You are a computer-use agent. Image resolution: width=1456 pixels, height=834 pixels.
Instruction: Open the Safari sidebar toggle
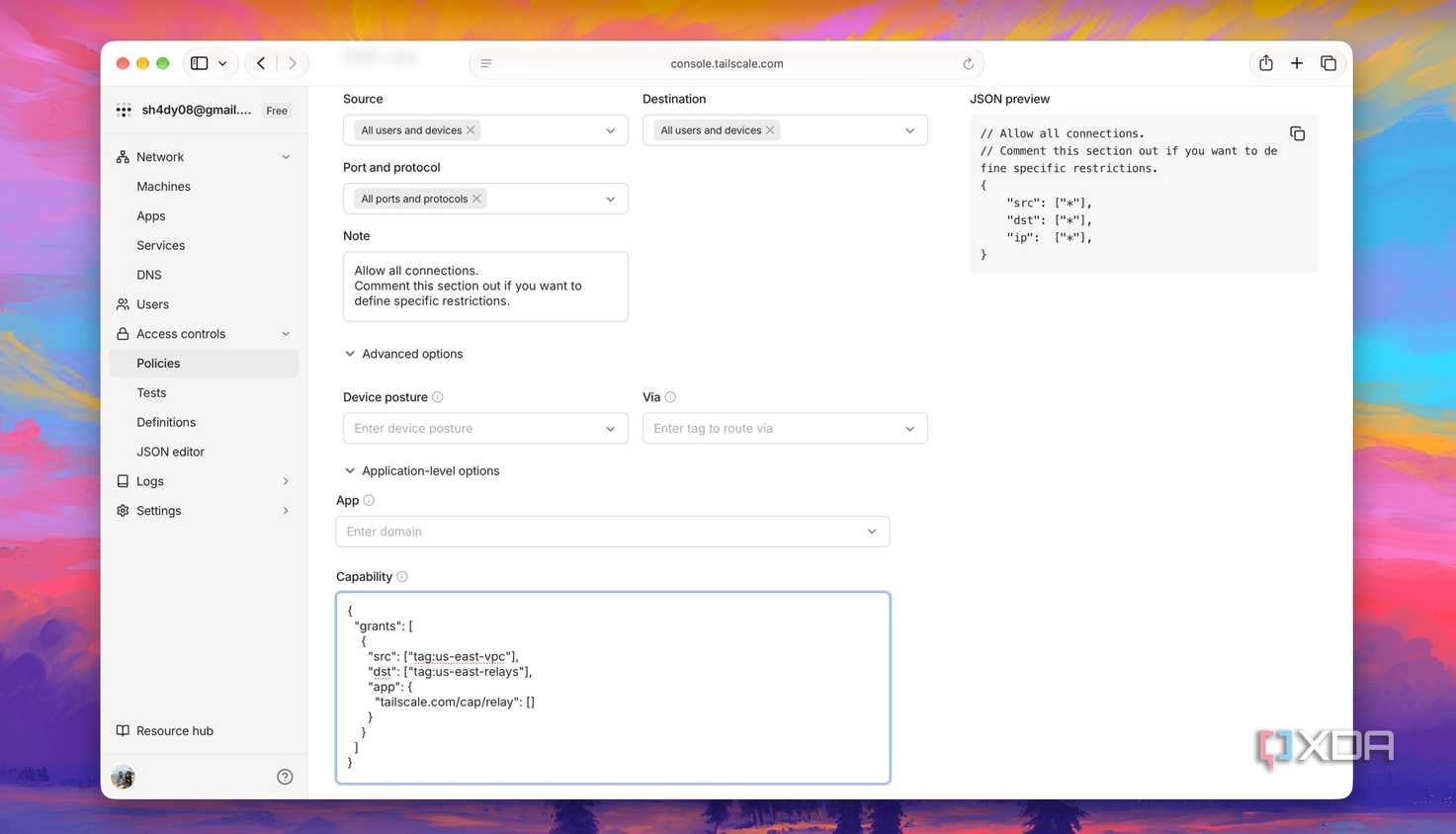point(199,63)
